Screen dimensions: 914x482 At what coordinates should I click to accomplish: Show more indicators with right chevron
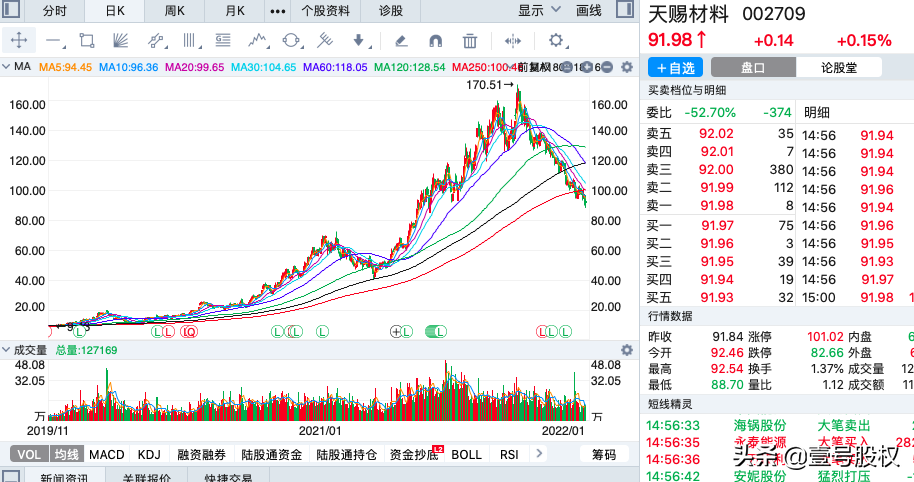point(539,453)
